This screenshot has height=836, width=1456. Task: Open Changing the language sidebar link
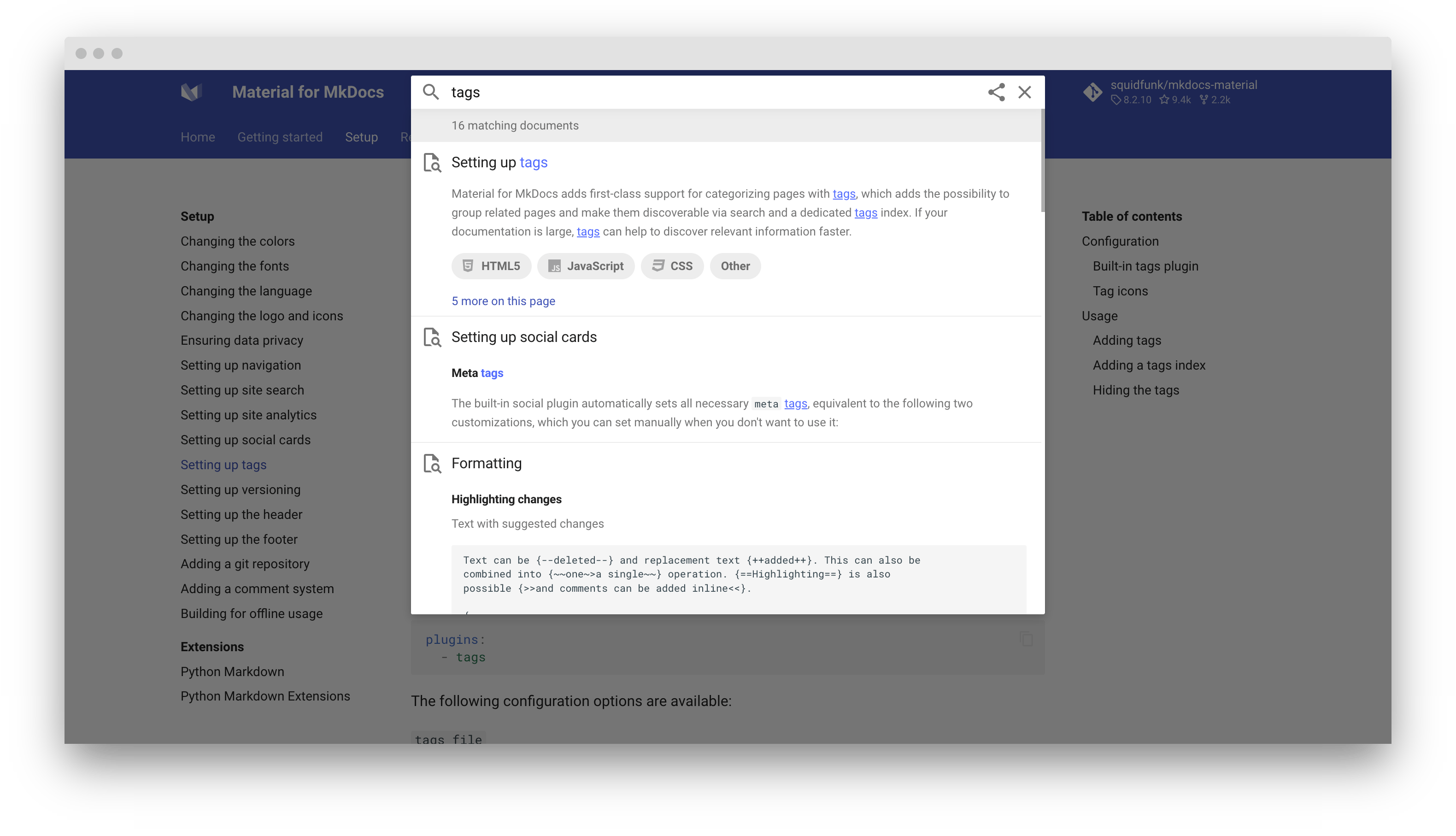246,291
